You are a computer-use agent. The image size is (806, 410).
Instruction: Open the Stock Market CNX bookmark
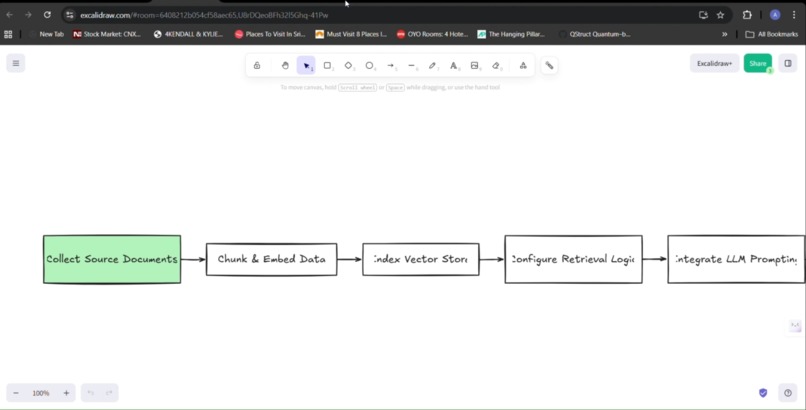point(107,34)
